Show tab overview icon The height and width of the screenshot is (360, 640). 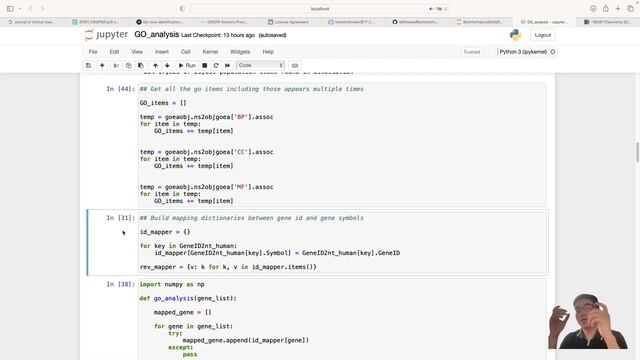click(631, 9)
